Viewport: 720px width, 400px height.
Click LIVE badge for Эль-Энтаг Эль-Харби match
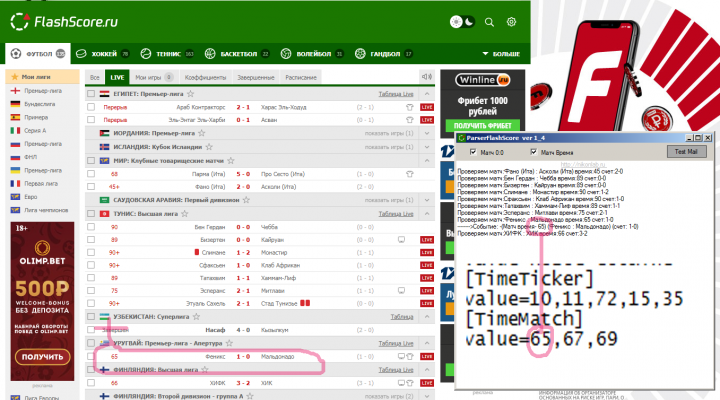pyautogui.click(x=427, y=120)
